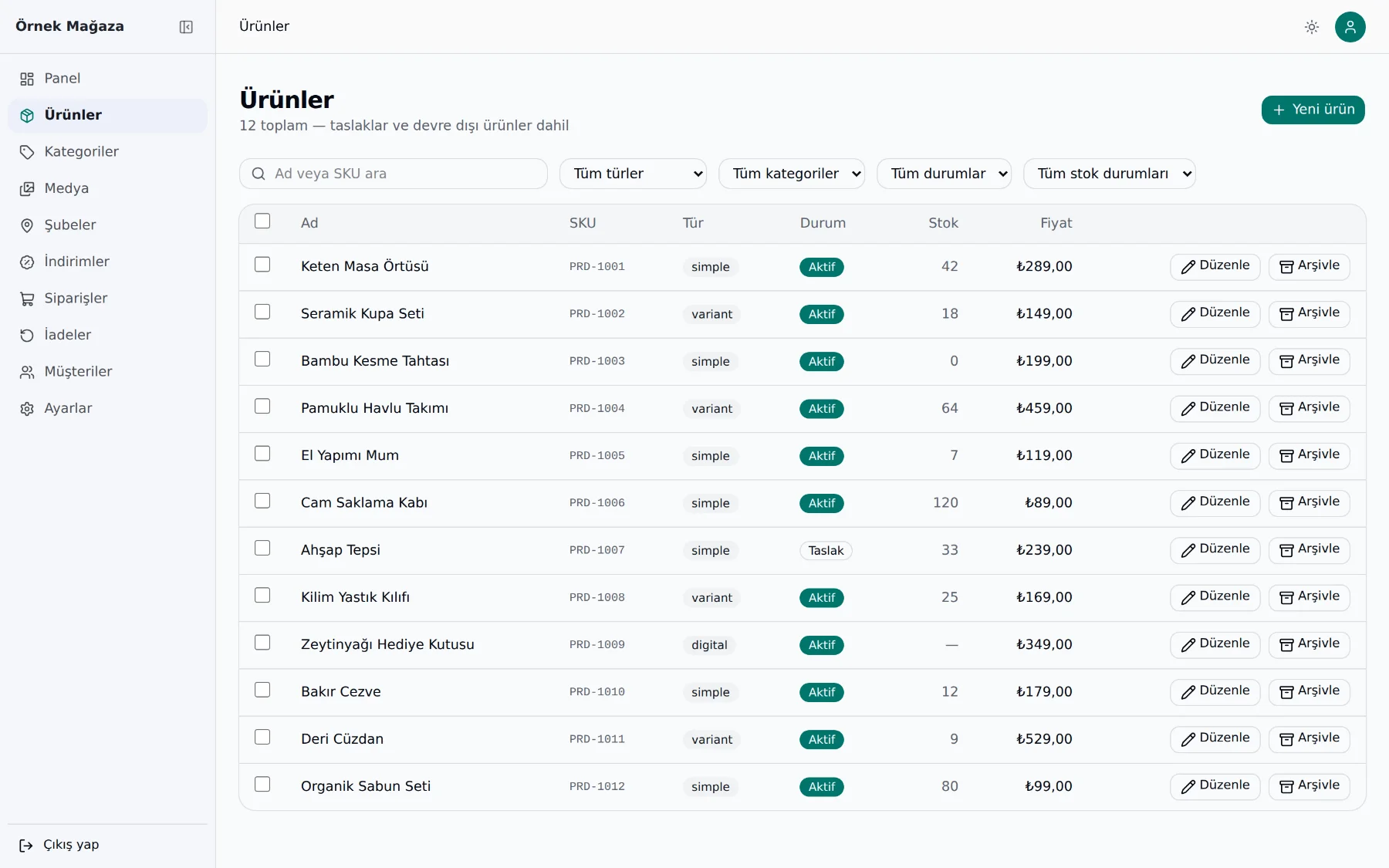Focus the Ad veya SKU ara search field
Screen dimensions: 1389x868
(x=394, y=174)
